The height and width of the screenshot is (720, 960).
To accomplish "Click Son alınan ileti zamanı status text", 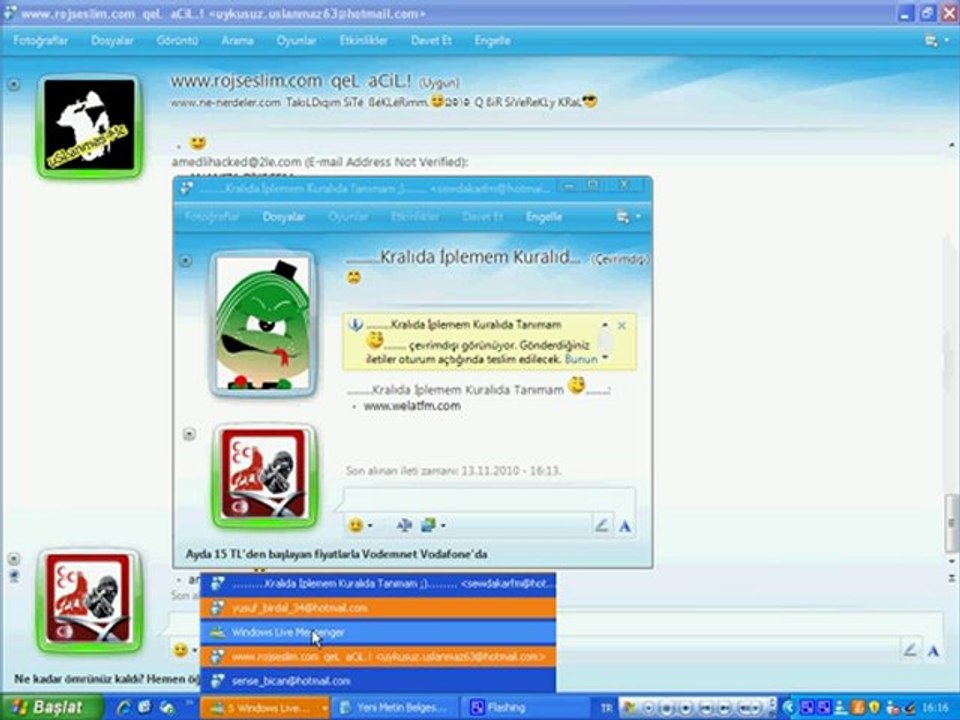I will 453,471.
